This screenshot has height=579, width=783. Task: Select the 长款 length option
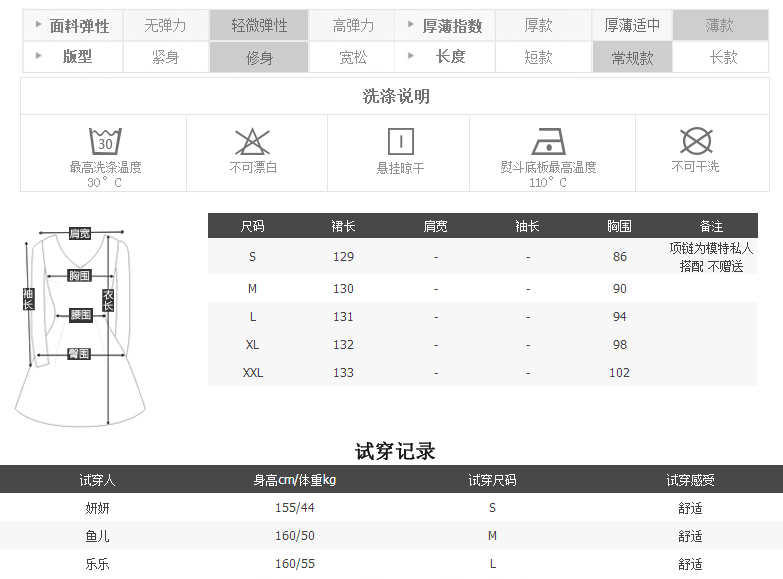tap(723, 57)
